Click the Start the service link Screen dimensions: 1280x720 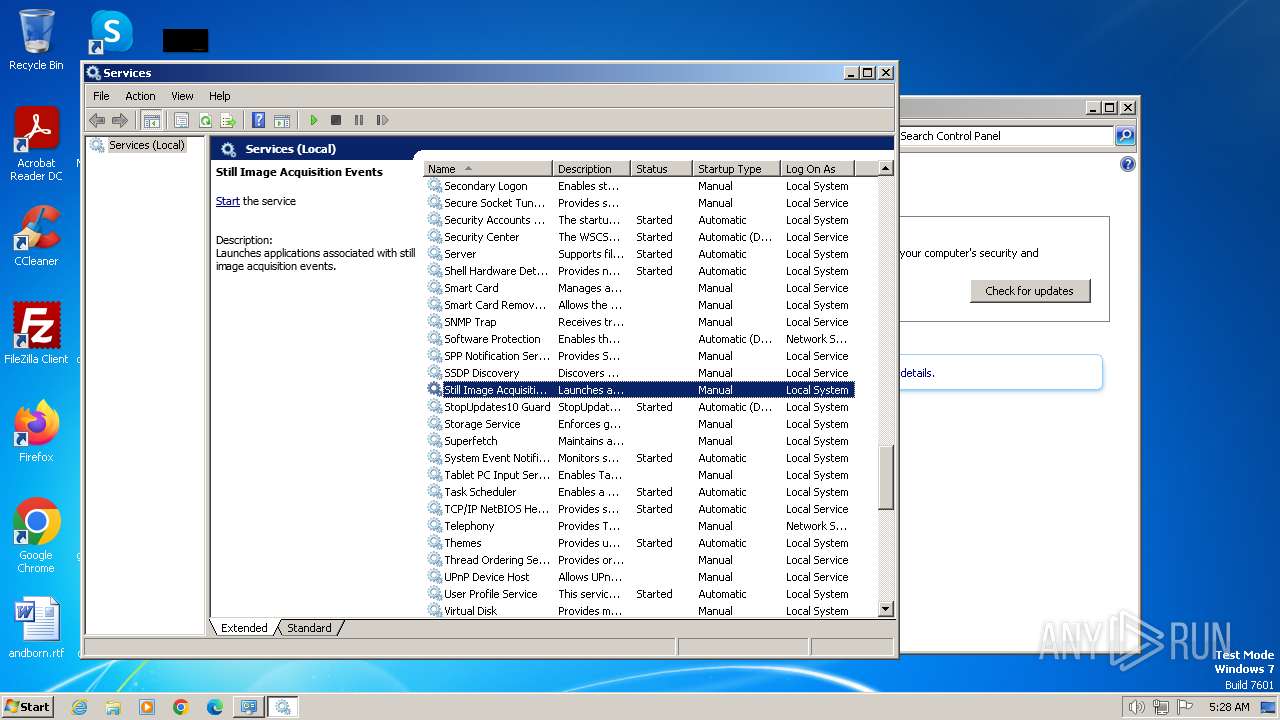(228, 201)
